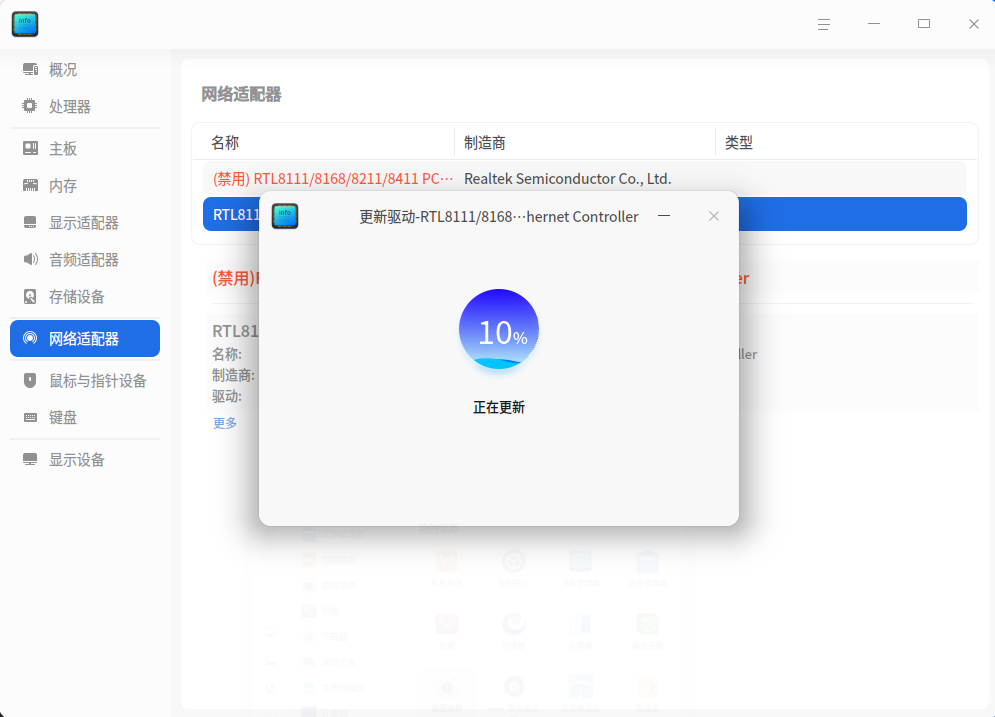Minimize the device manager main window
Image resolution: width=995 pixels, height=717 pixels.
coord(874,24)
